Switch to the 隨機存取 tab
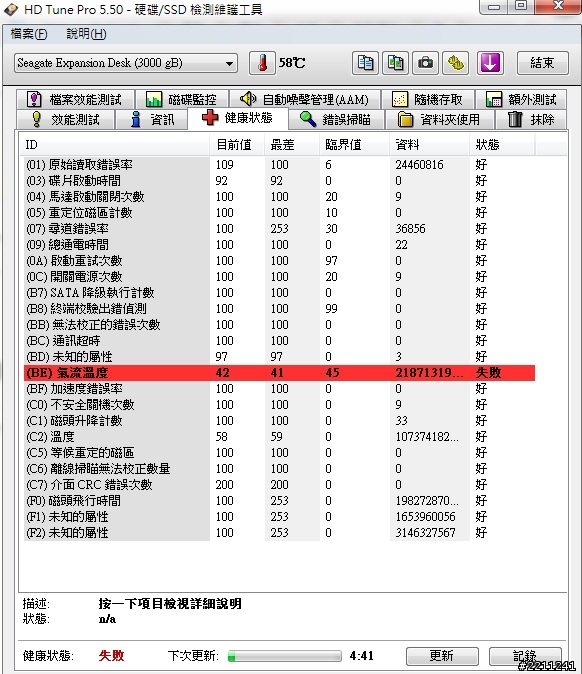582x674 pixels. [x=428, y=99]
